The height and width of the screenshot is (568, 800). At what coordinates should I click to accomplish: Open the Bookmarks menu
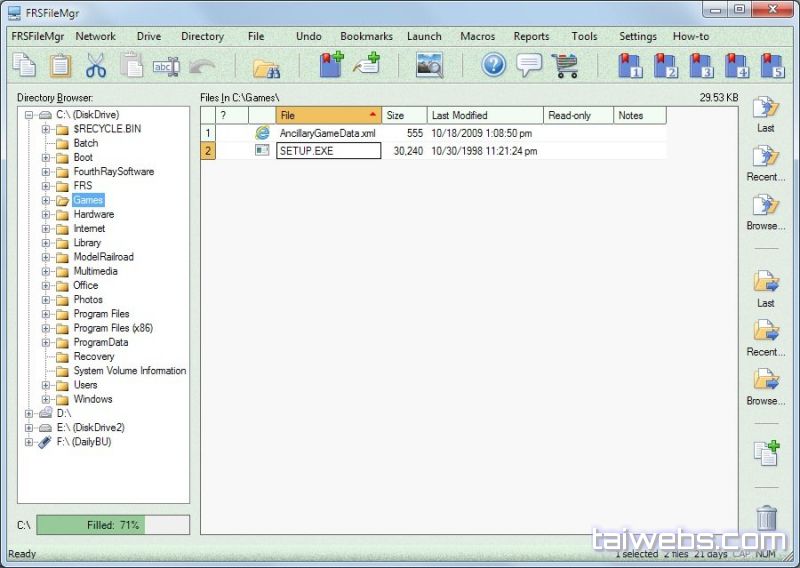[366, 36]
